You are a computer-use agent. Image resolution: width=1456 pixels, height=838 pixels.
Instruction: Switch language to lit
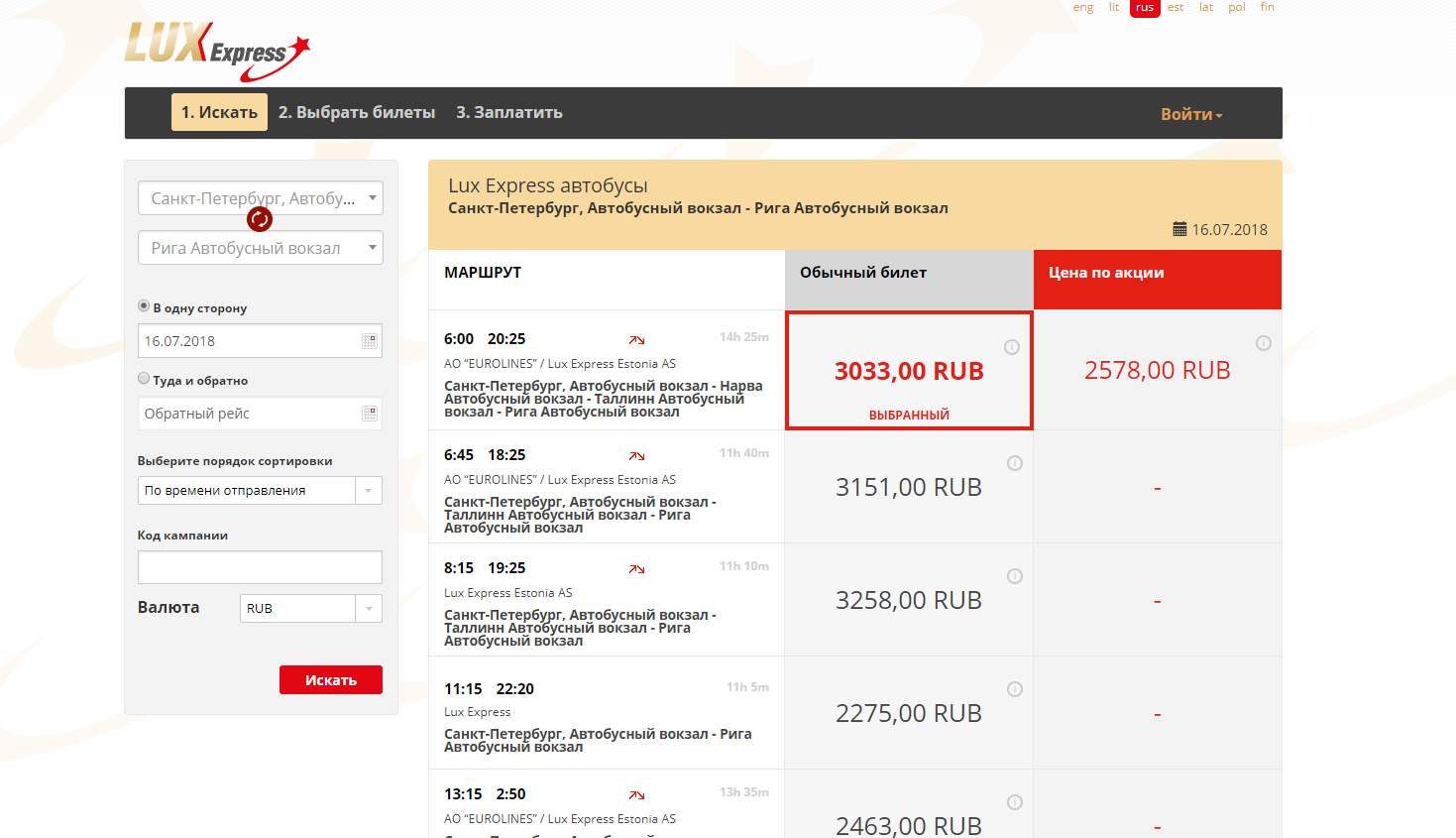[1114, 7]
